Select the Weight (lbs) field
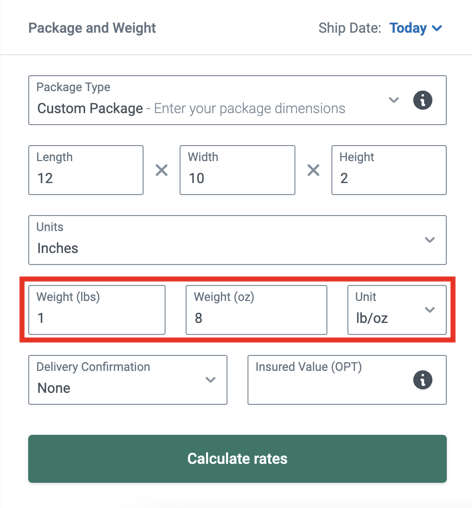Viewport: 472px width, 508px height. point(97,310)
